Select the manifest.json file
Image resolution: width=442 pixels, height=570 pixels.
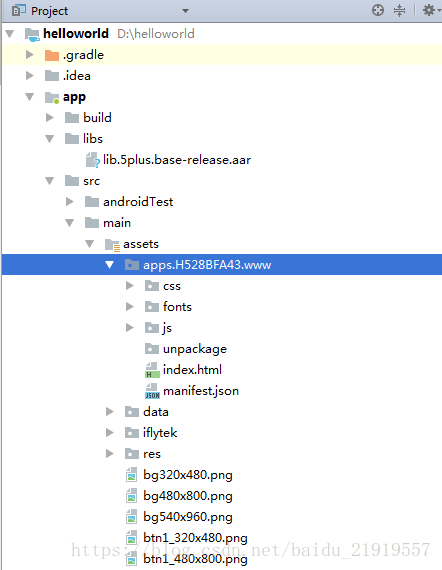pyautogui.click(x=201, y=391)
